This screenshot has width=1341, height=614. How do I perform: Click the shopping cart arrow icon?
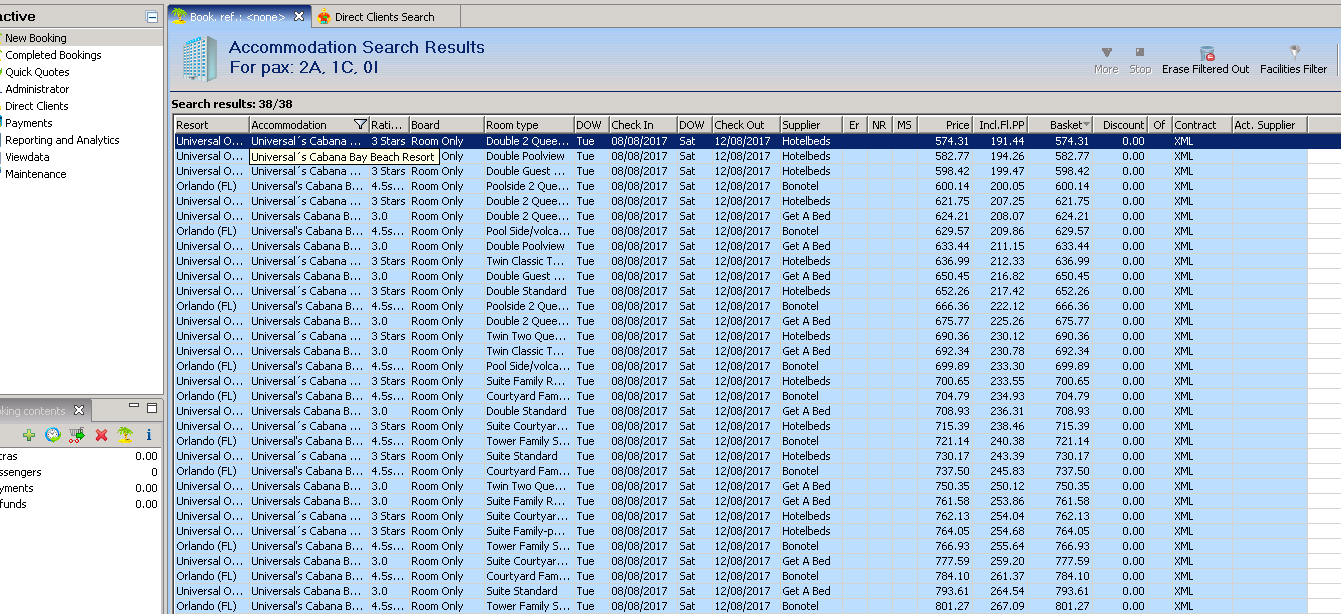[x=77, y=435]
